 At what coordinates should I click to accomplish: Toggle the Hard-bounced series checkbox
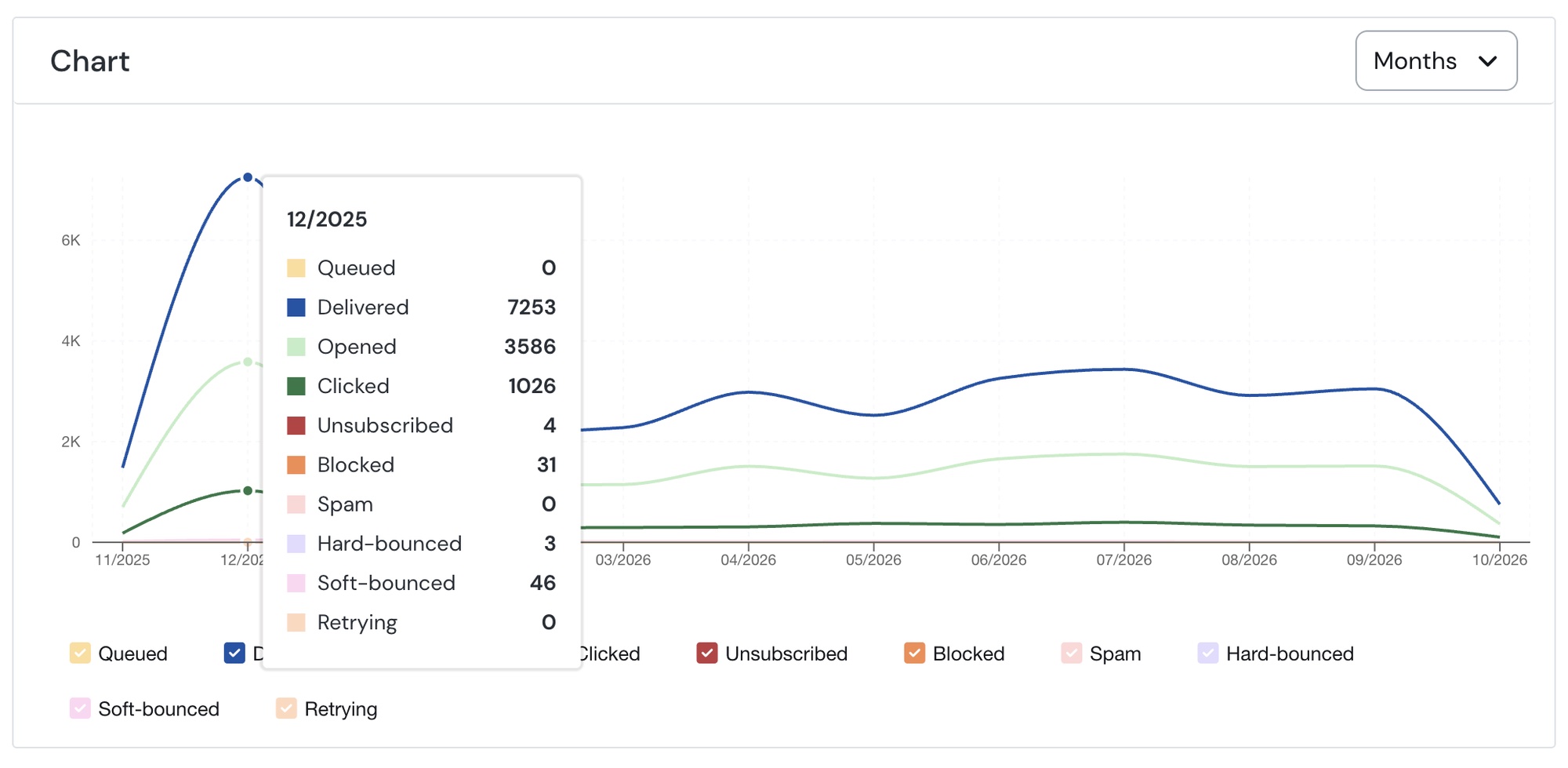pos(1208,653)
